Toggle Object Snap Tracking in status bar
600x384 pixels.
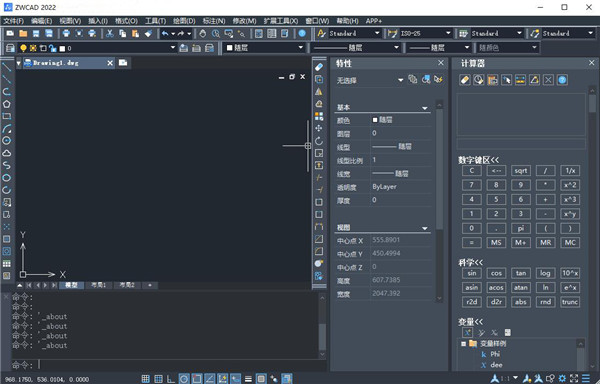(210, 379)
